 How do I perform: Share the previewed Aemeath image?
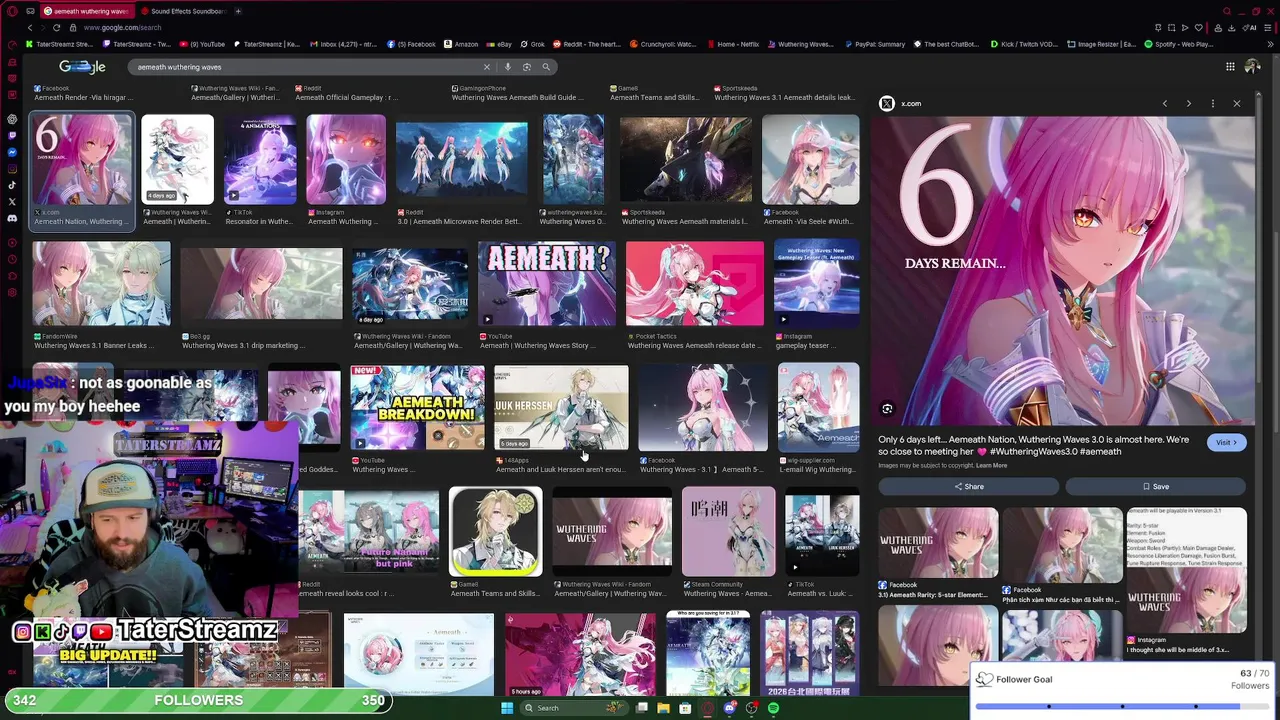pyautogui.click(x=968, y=486)
